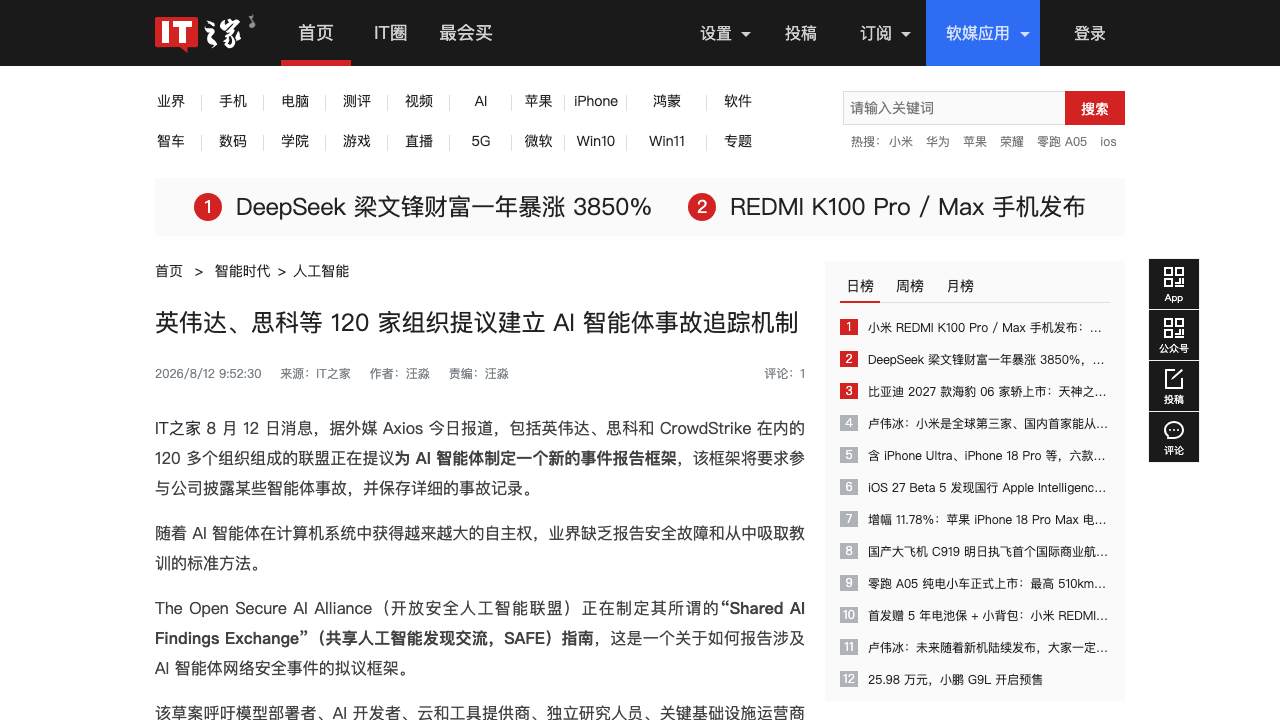Open ranking item 12 小鹏 G9L 开启预售

tap(955, 679)
